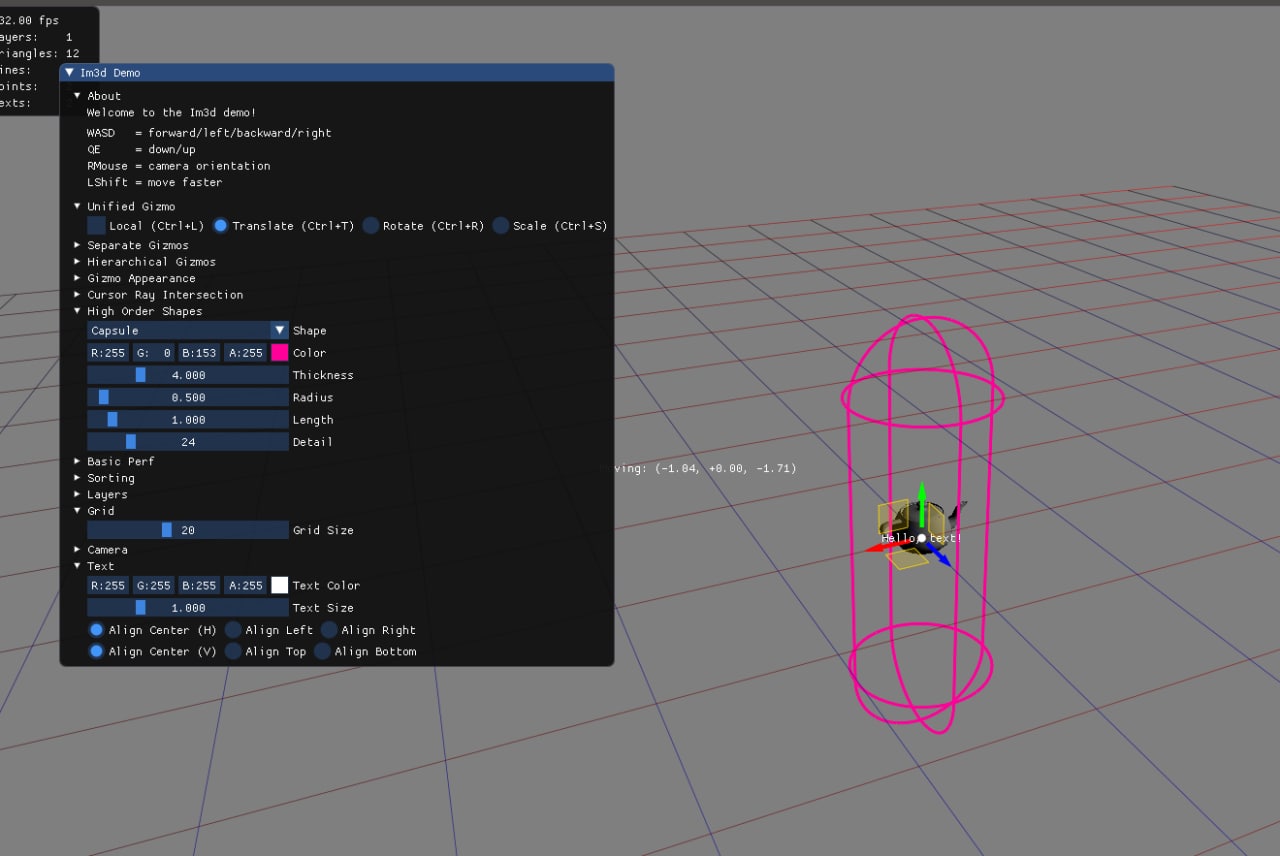Click the white gizmo center point
1280x856 pixels.
coord(922,538)
